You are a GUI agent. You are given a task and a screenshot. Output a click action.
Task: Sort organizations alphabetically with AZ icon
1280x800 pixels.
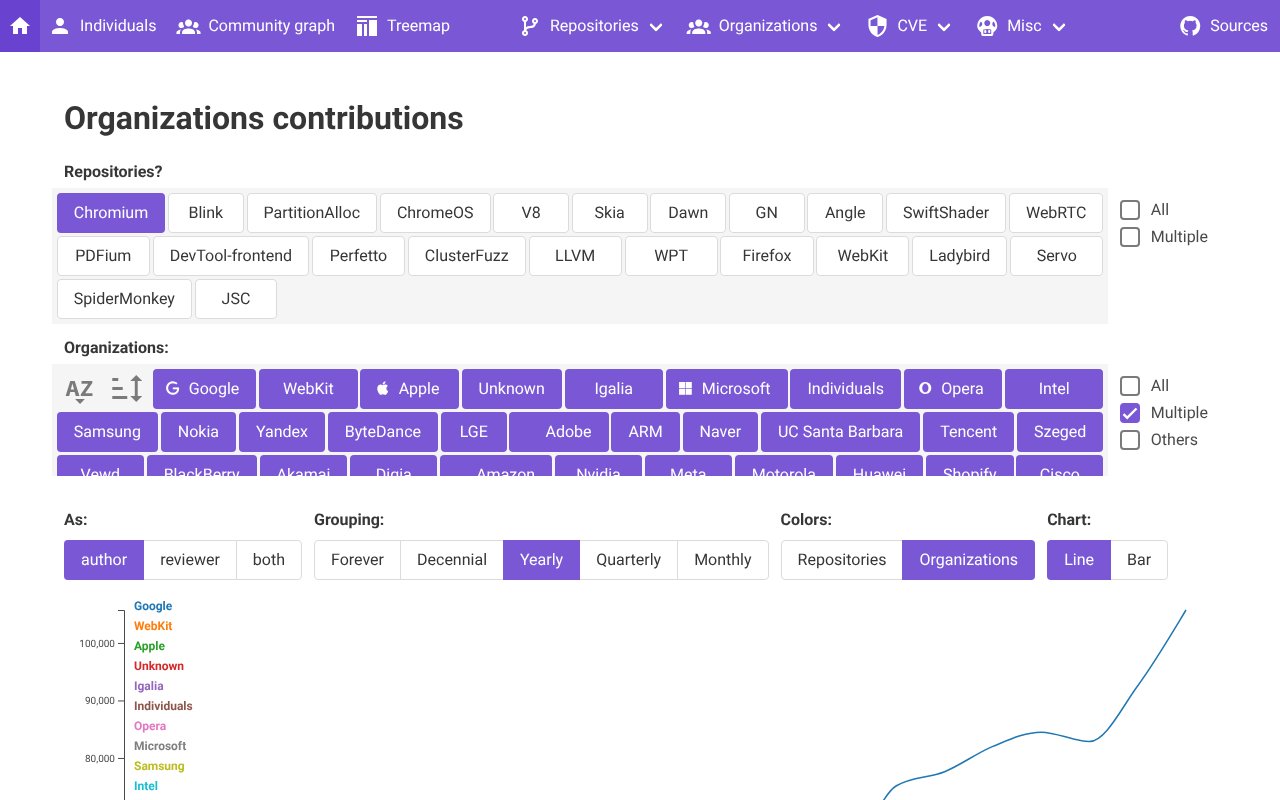[x=79, y=389]
